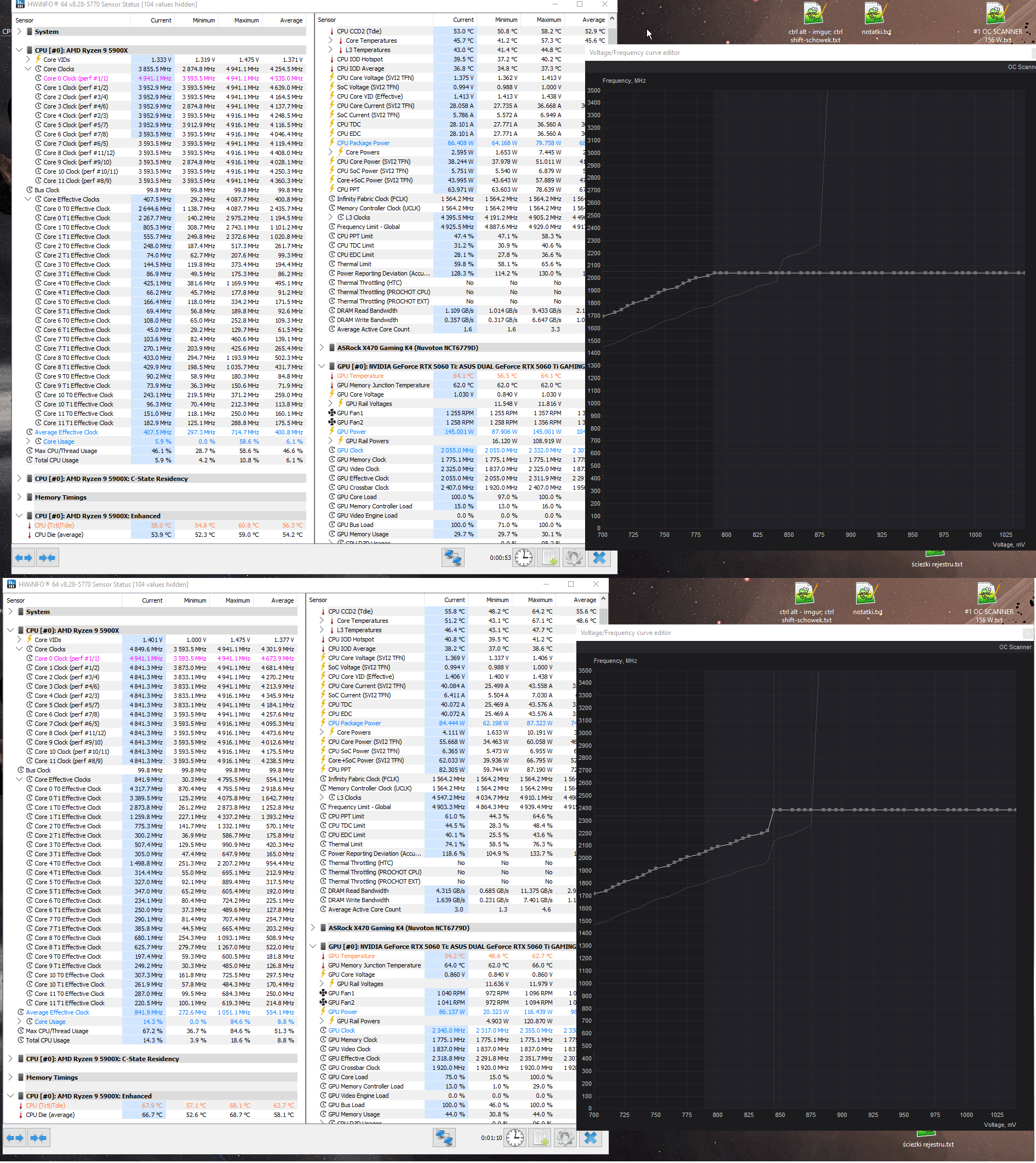Image resolution: width=1036 pixels, height=1163 pixels.
Task: Open remote monitoring icon in 0:00:53 window
Action: (453, 558)
